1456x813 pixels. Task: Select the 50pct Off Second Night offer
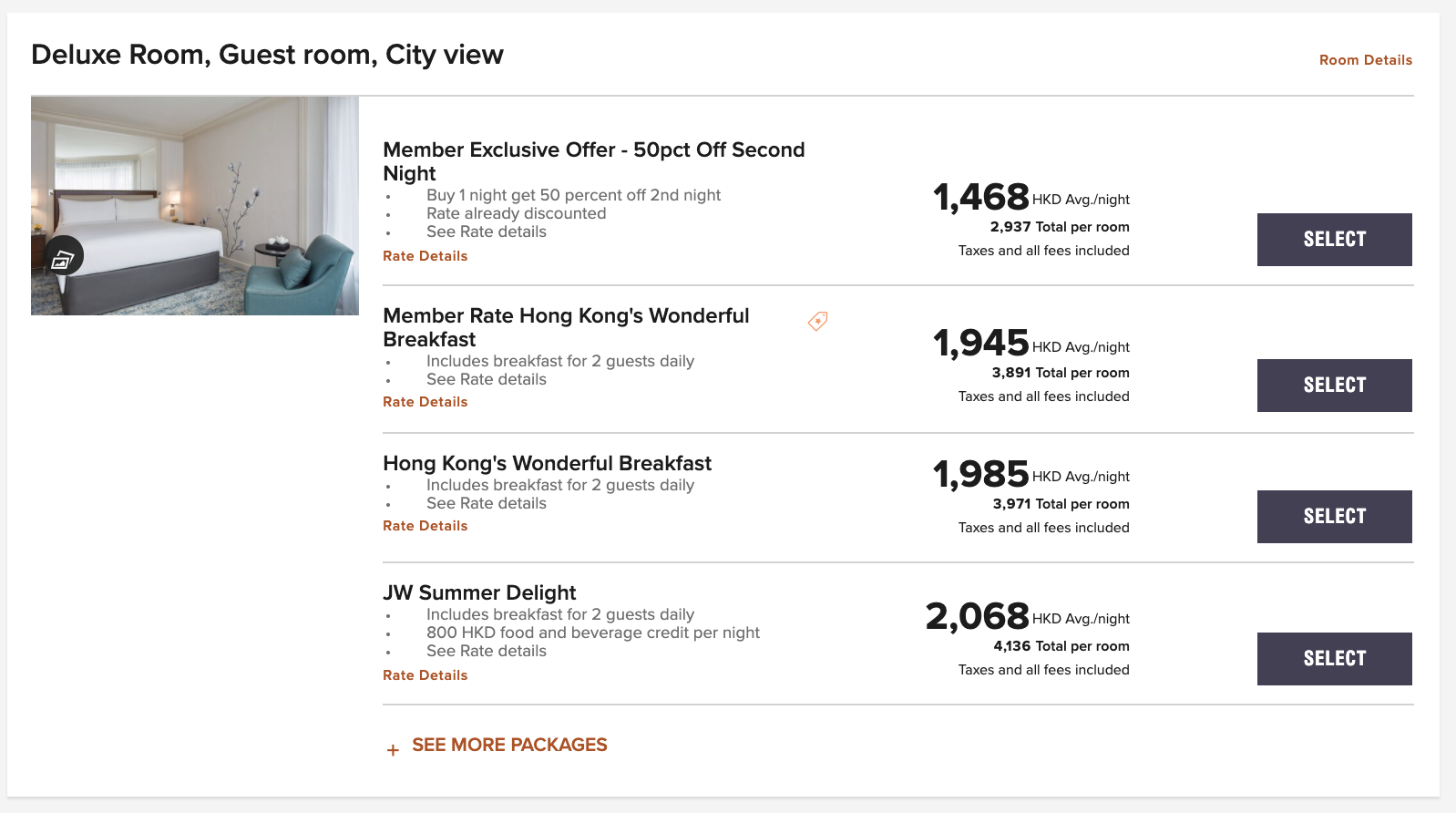coord(1335,240)
